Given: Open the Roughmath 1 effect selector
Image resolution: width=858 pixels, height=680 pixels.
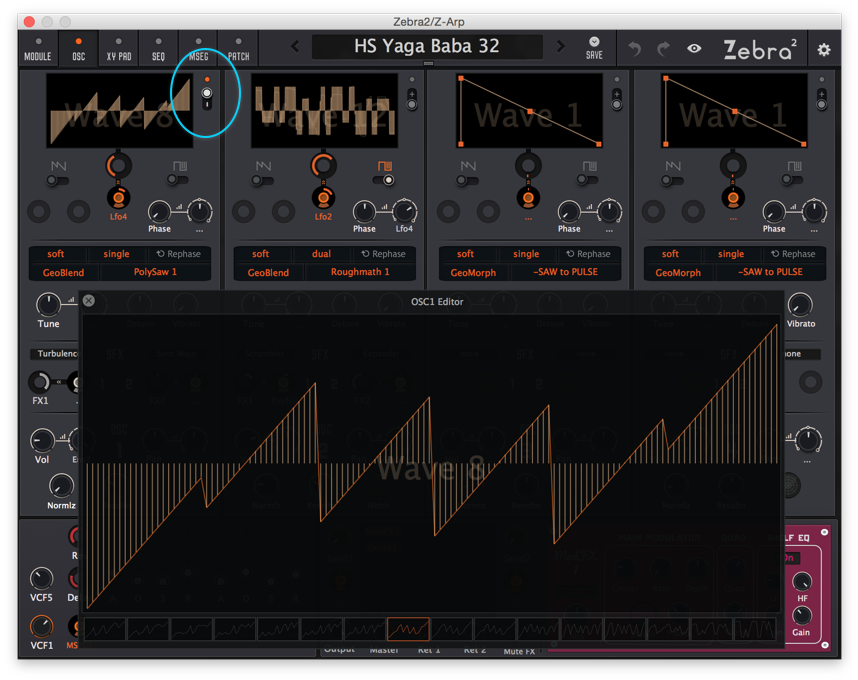Looking at the screenshot, I should click(360, 272).
